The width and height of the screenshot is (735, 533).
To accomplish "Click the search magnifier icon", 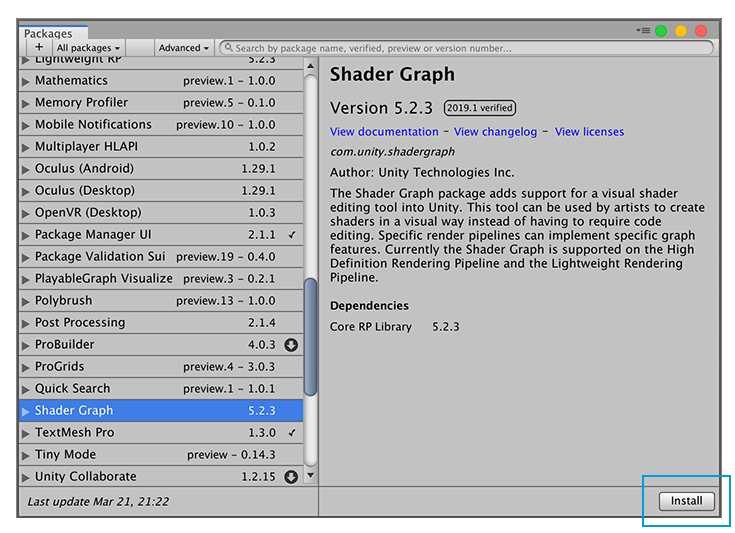I will [229, 48].
